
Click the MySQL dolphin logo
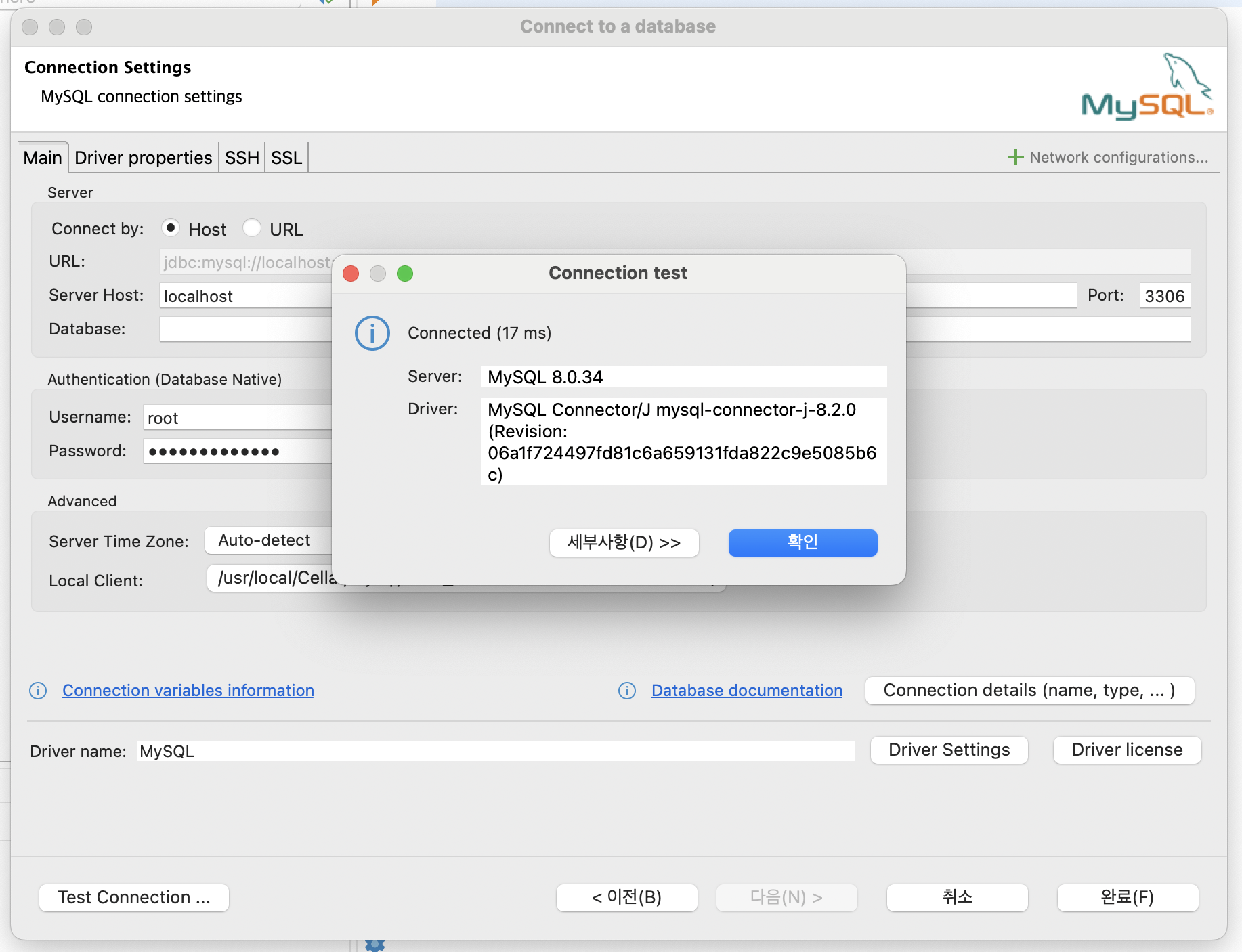1147,87
